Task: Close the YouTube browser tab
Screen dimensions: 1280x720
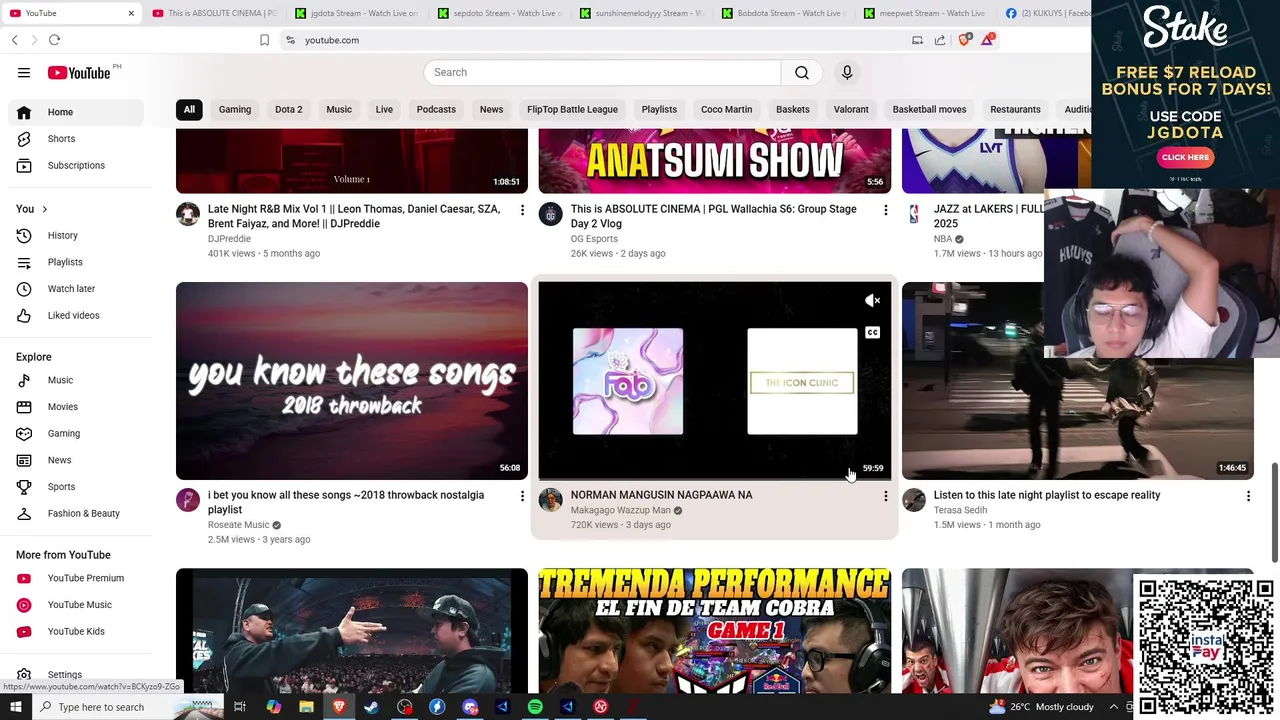Action: [131, 13]
